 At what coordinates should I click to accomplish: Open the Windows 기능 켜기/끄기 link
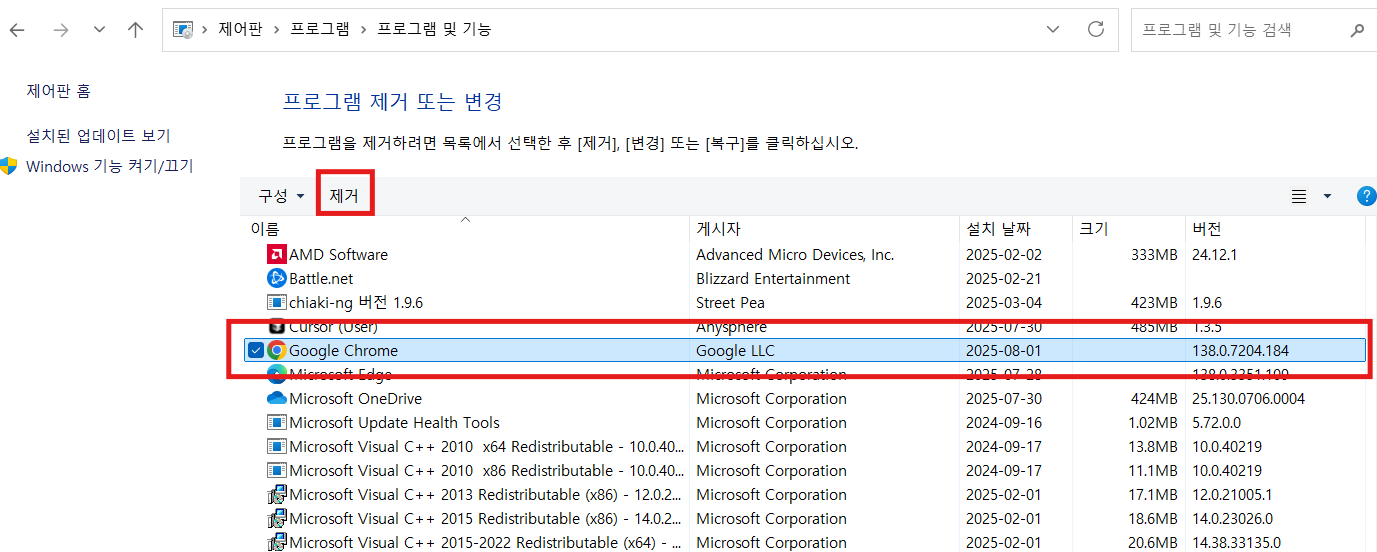coord(109,166)
